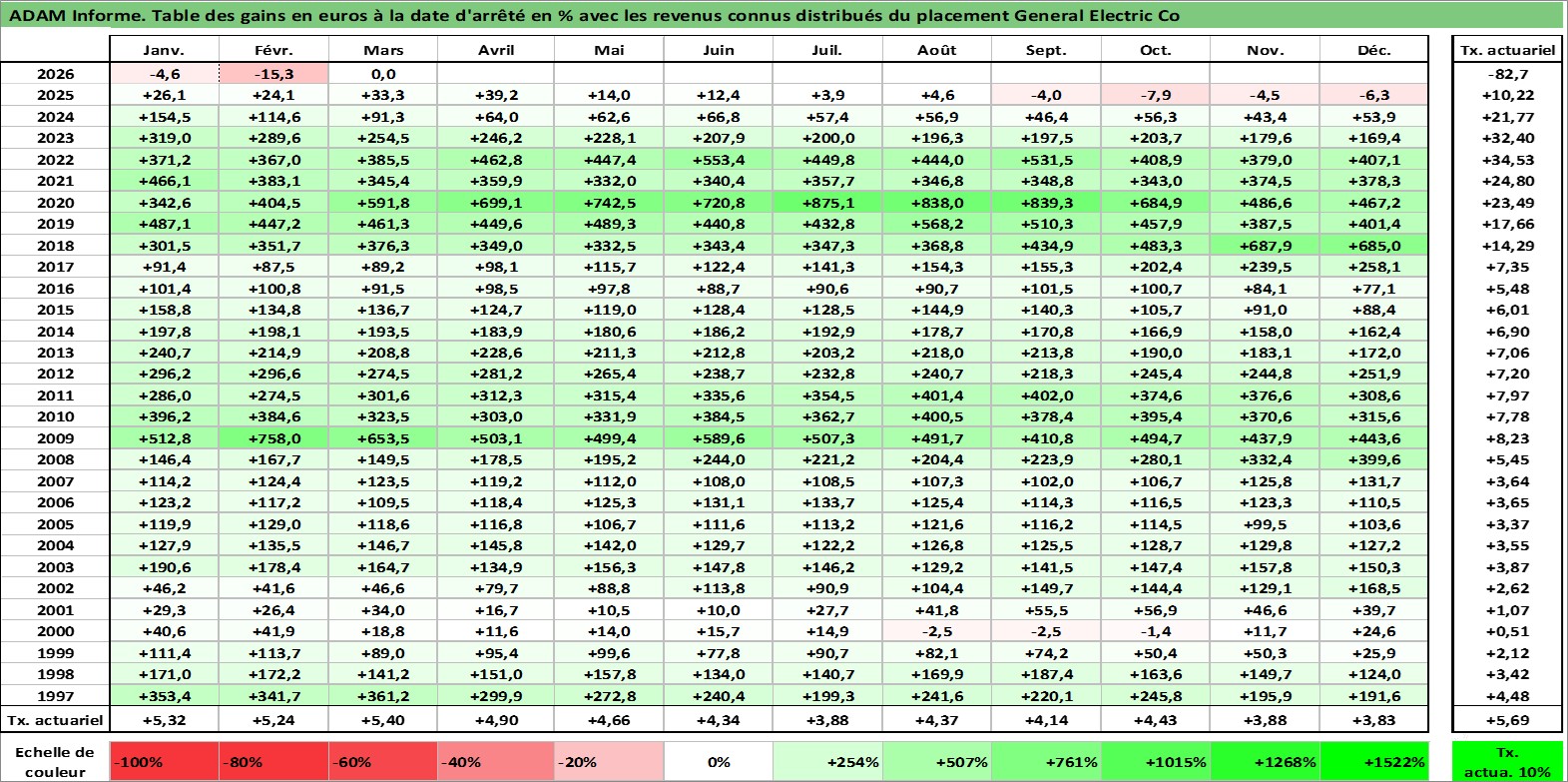This screenshot has width=1568, height=782.
Task: Select the 'Juil.' column header
Action: pos(826,50)
